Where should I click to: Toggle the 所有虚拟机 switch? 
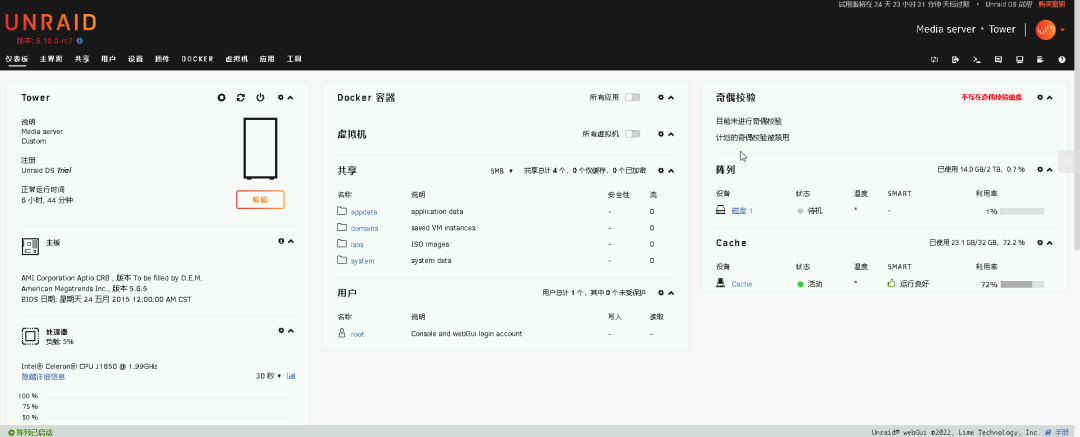pos(632,134)
